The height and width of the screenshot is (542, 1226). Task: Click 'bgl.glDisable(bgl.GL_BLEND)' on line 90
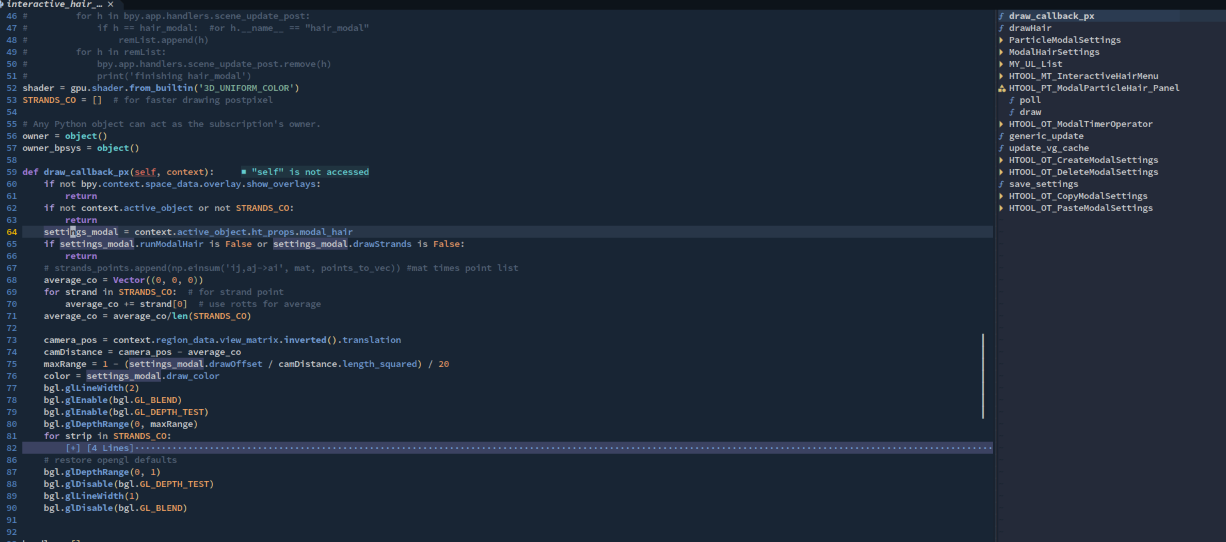pyautogui.click(x=116, y=508)
